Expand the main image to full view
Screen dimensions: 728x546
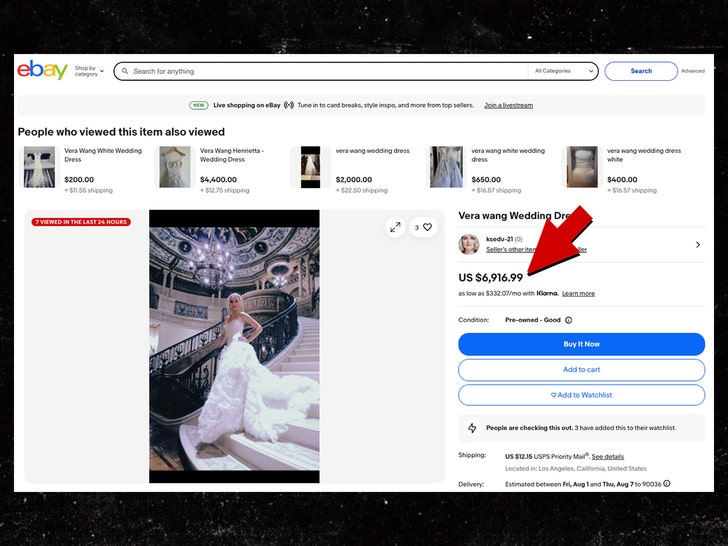(x=395, y=227)
